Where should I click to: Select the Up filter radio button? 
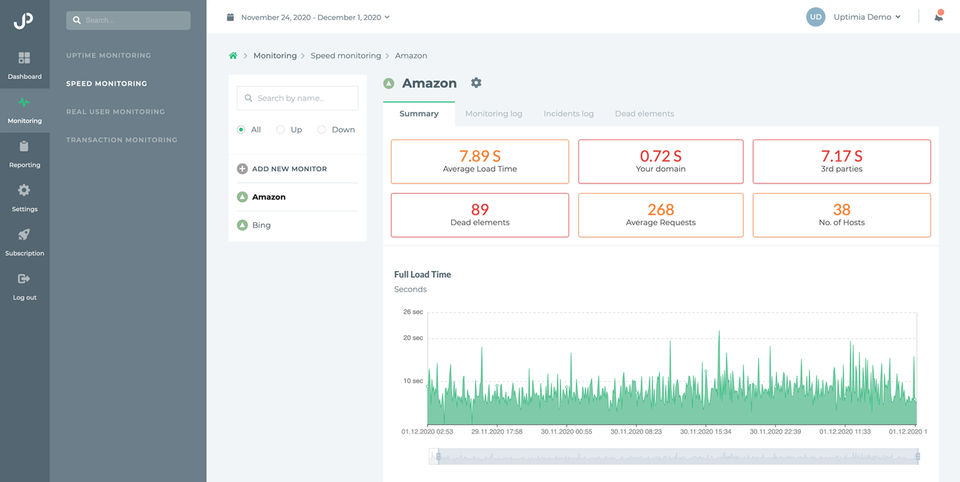tap(281, 129)
